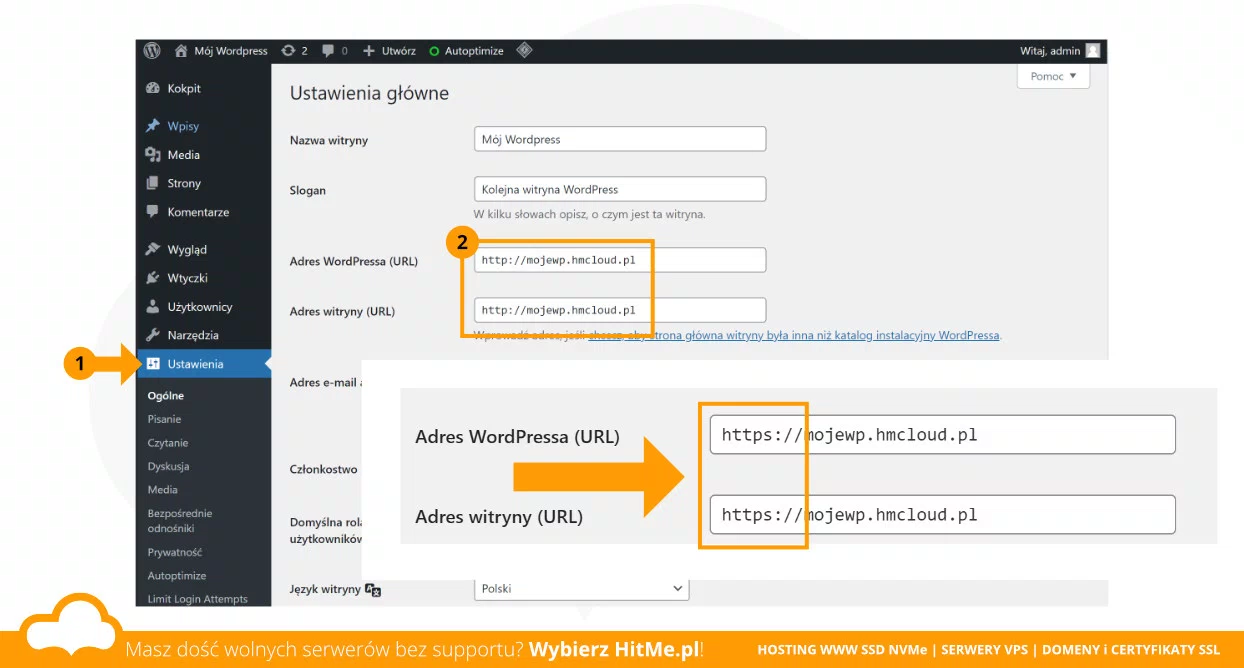
Task: Open Autoptimize settings submenu item
Action: pyautogui.click(x=177, y=576)
